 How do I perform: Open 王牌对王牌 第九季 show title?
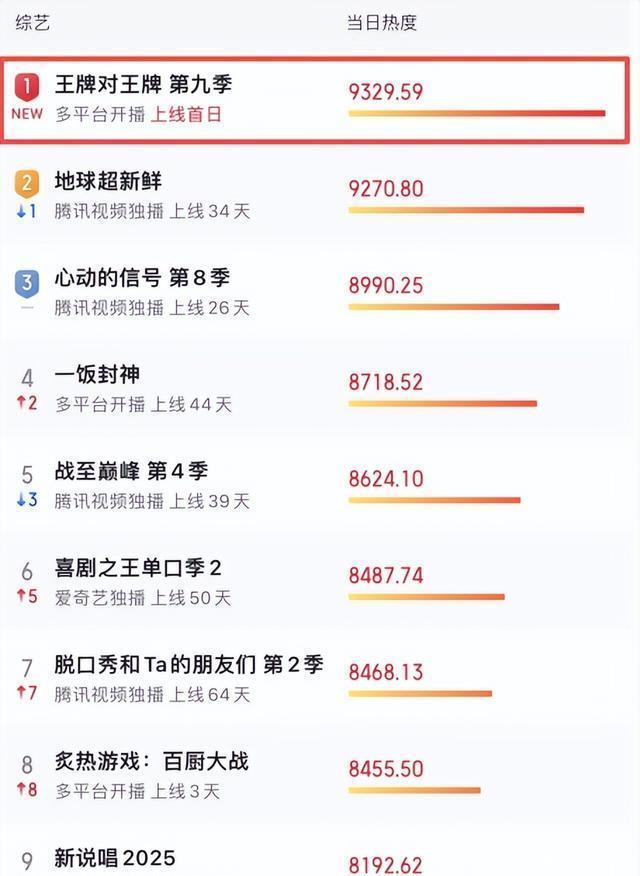point(143,84)
